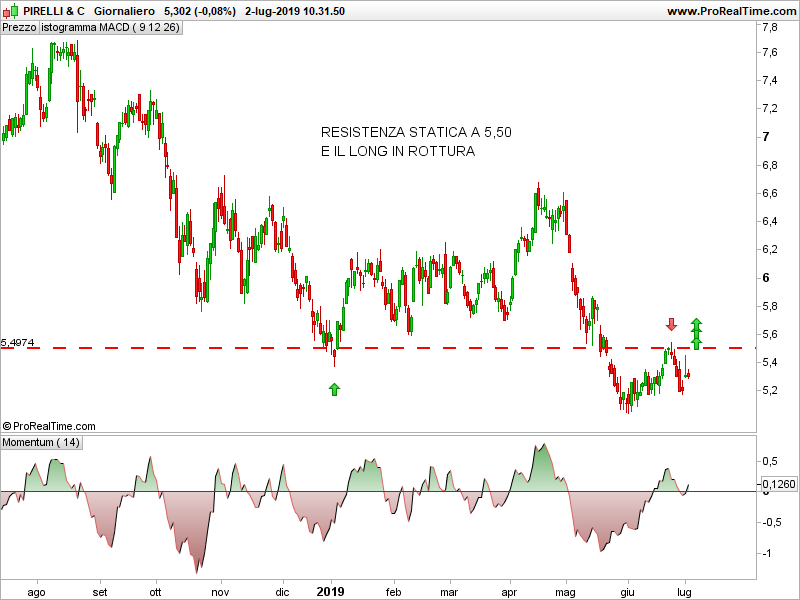Click the 0,1260 momentum value tag

(778, 485)
